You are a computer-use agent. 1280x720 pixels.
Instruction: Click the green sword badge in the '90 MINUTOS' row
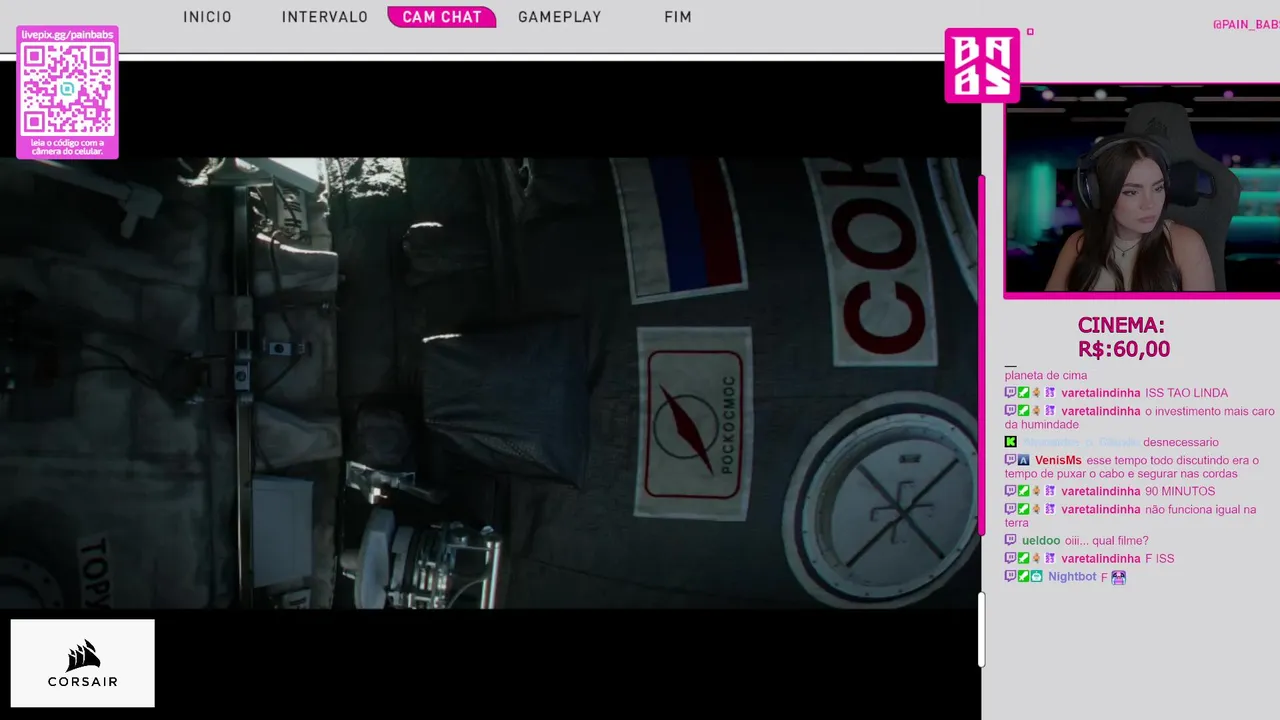click(x=1023, y=491)
